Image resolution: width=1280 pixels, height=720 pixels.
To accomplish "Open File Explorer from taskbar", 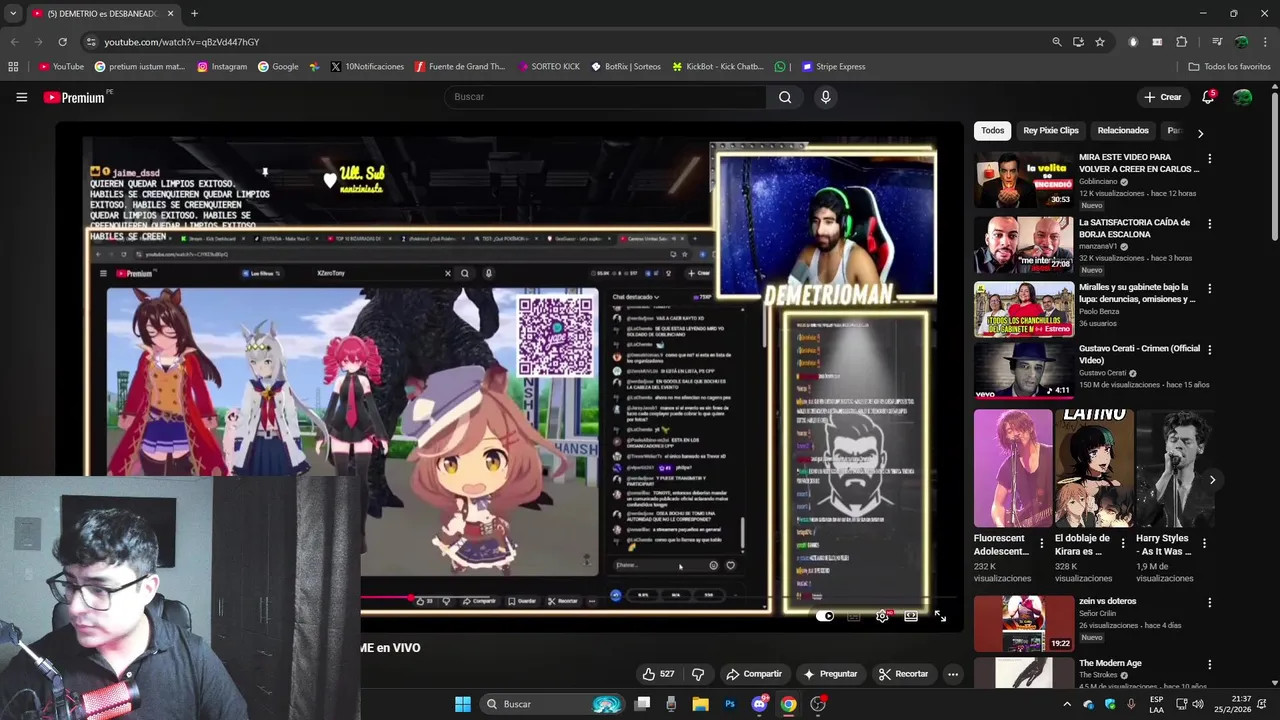I will 701,704.
